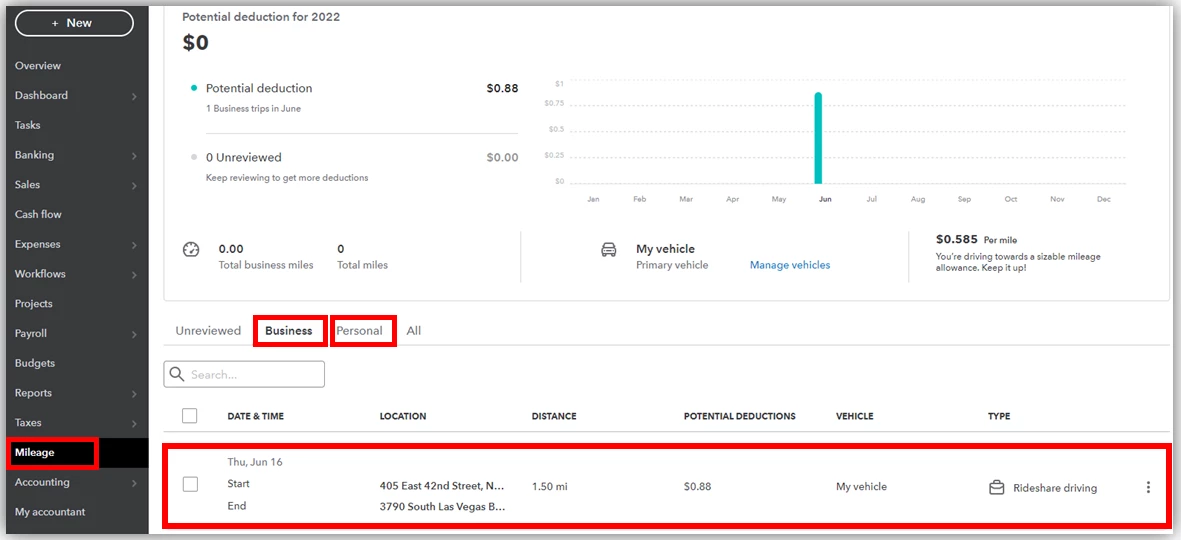The height and width of the screenshot is (540, 1181).
Task: Select the All trips tab
Action: click(x=414, y=331)
